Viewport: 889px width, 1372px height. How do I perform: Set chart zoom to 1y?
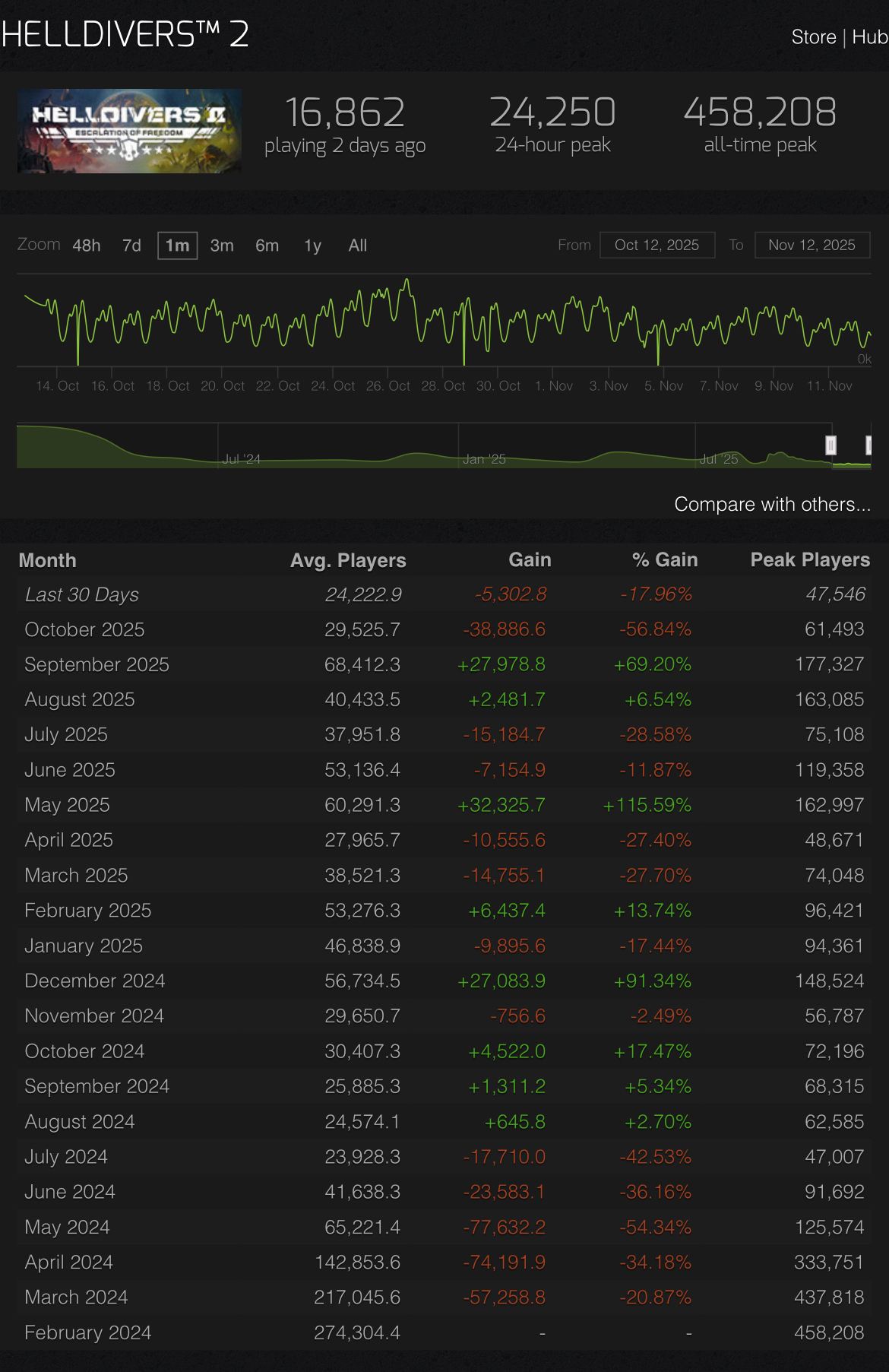312,246
